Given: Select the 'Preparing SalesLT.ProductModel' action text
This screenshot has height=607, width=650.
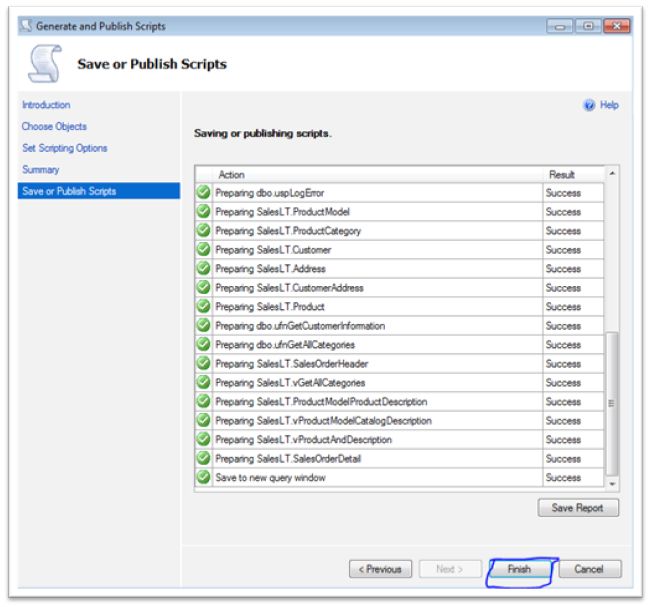Looking at the screenshot, I should [282, 212].
